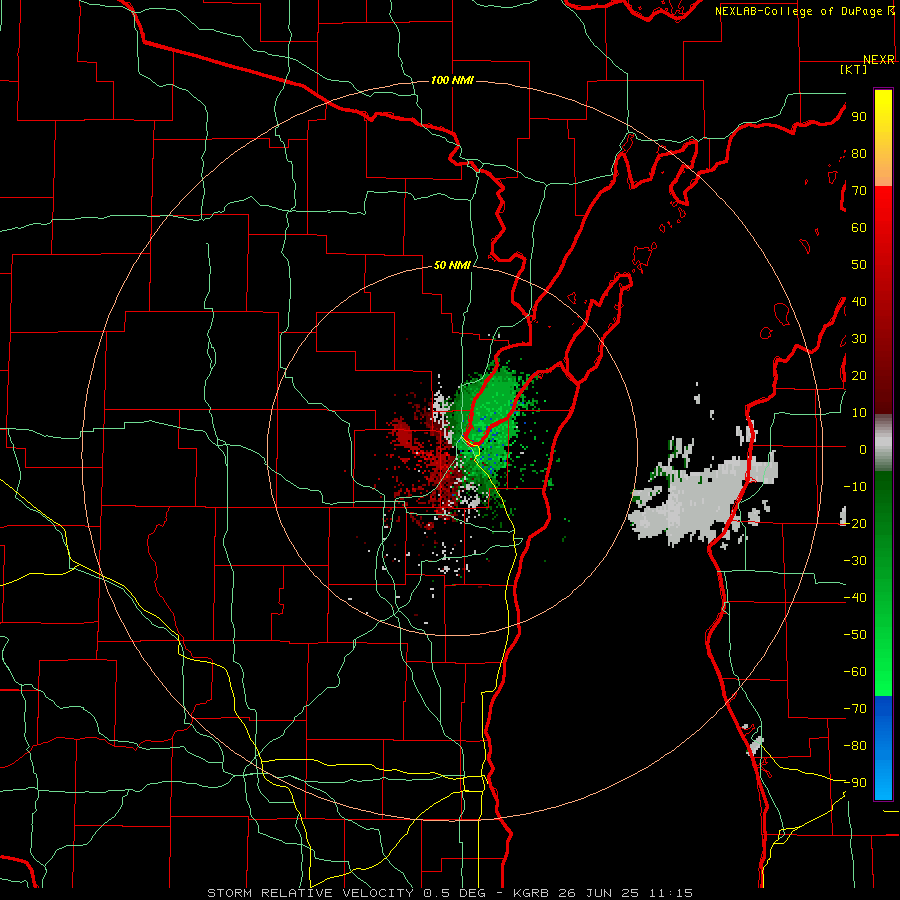The height and width of the screenshot is (900, 900).
Task: Click the [KT] units label
Action: [x=854, y=69]
